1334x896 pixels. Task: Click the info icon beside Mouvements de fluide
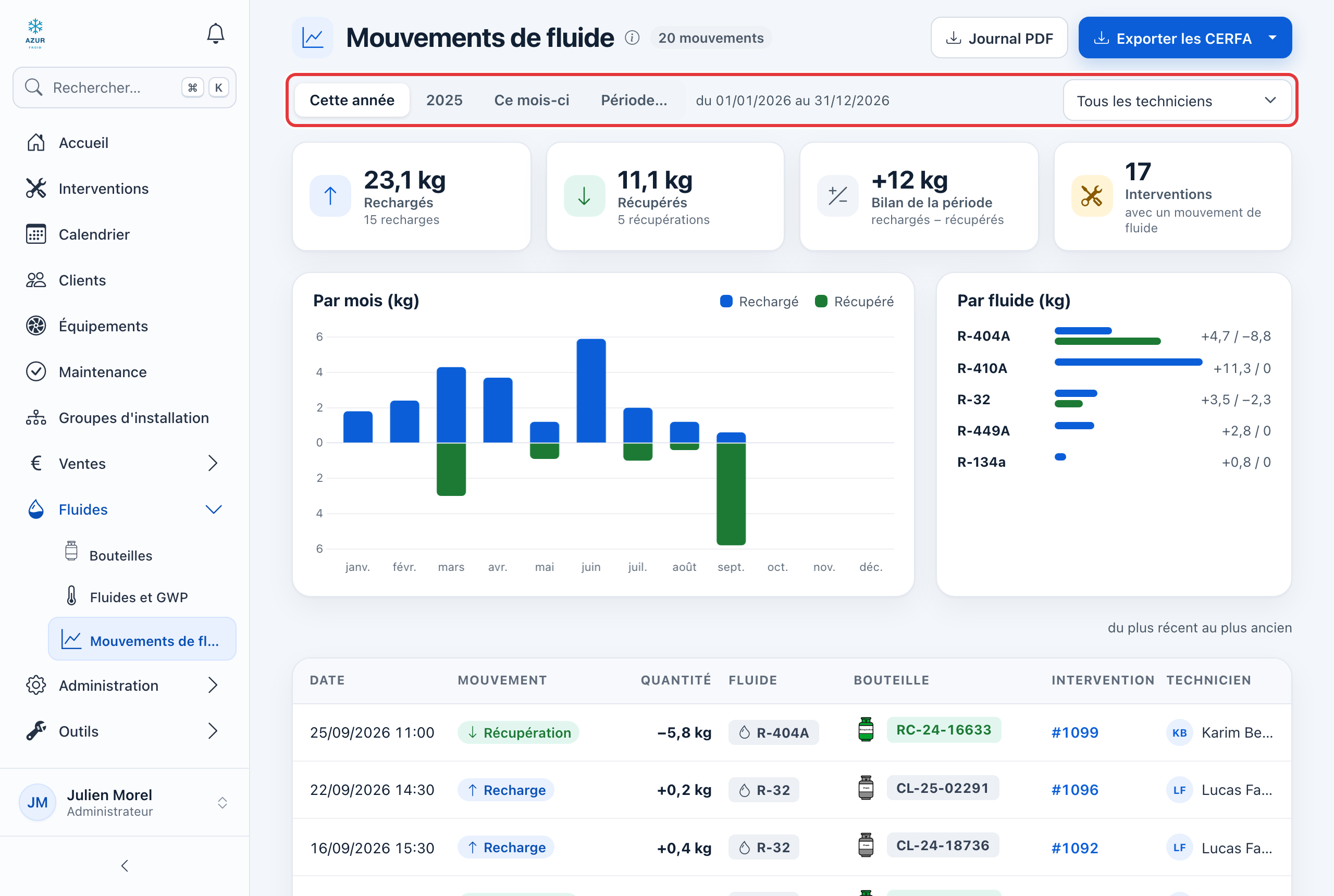coord(632,38)
